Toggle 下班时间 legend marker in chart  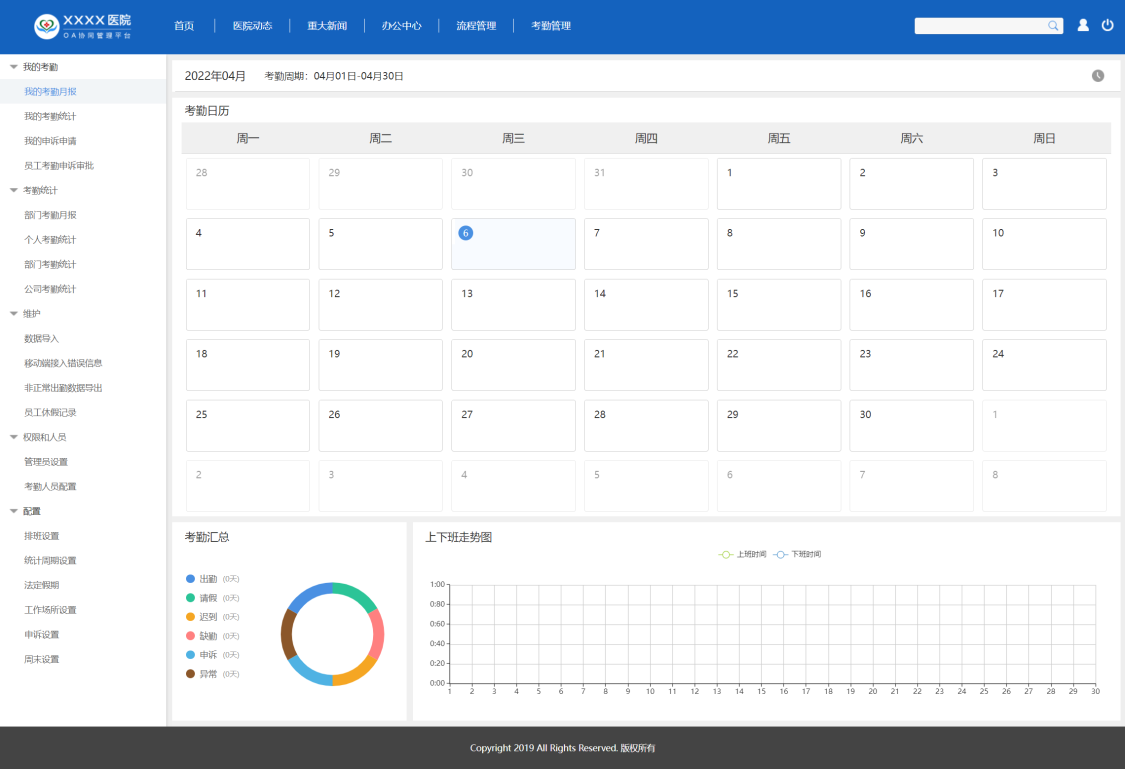(x=780, y=554)
